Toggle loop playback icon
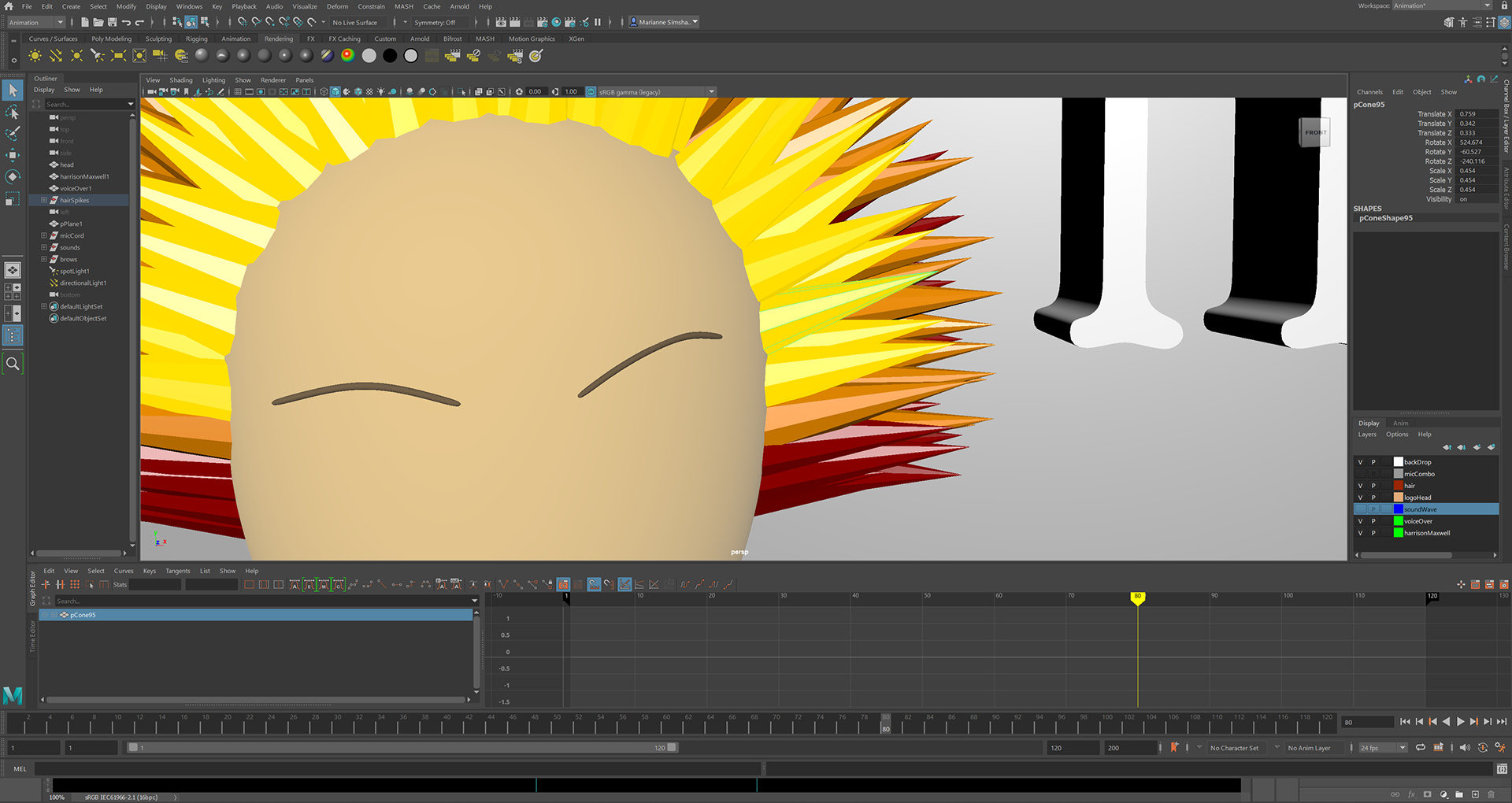Screen dimensions: 1512x803 pos(1421,748)
